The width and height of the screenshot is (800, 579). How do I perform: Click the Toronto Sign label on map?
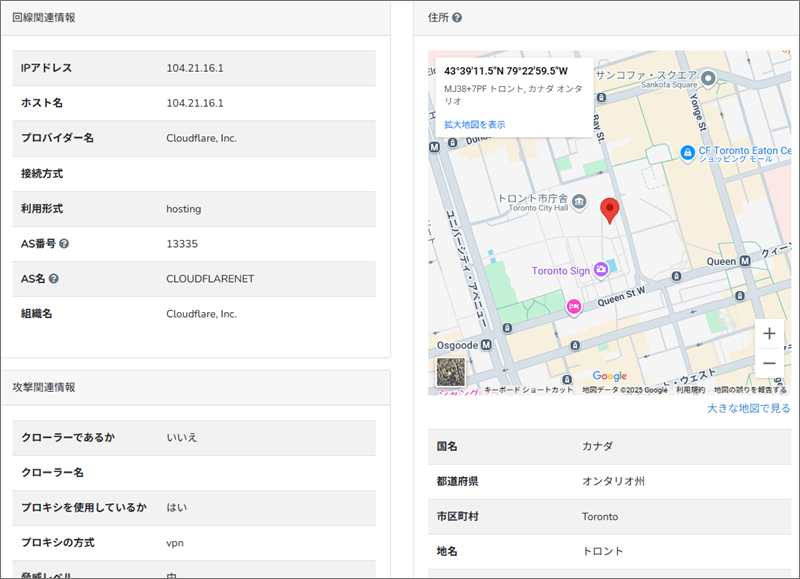[x=561, y=271]
